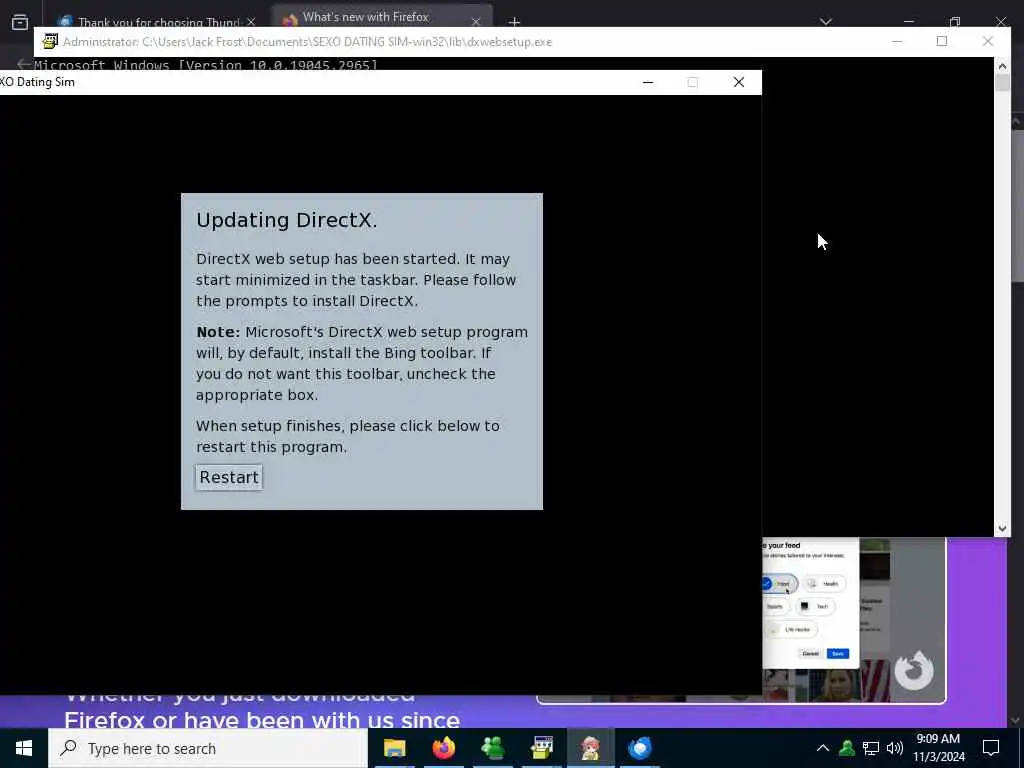1024x768 pixels.
Task: Click the 'Updating DirectX.' heading text
Action: (x=287, y=220)
